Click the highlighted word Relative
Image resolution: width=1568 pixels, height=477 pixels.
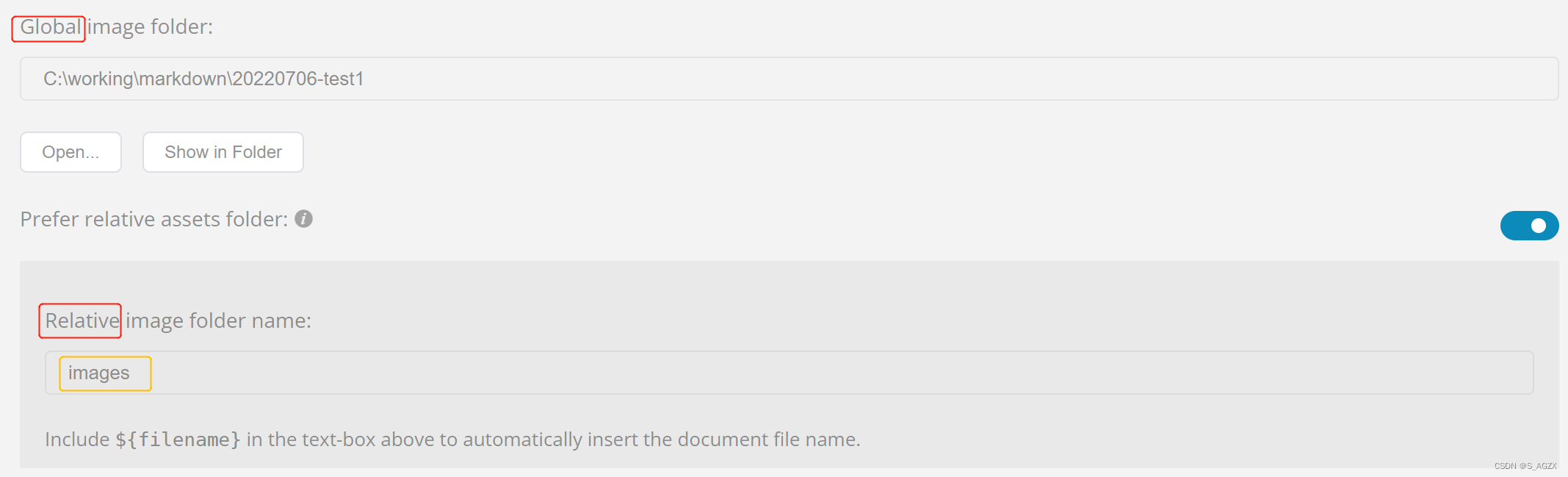click(80, 320)
